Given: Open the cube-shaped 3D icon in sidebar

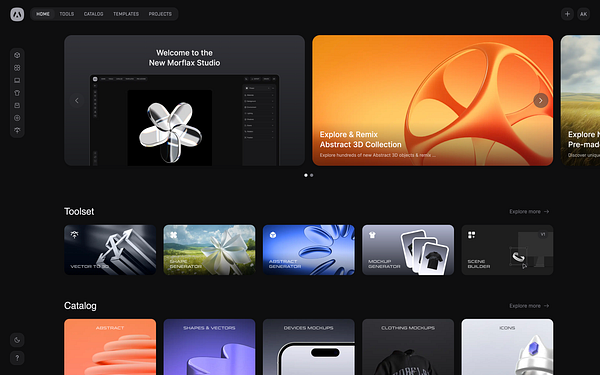Looking at the screenshot, I should point(17,55).
